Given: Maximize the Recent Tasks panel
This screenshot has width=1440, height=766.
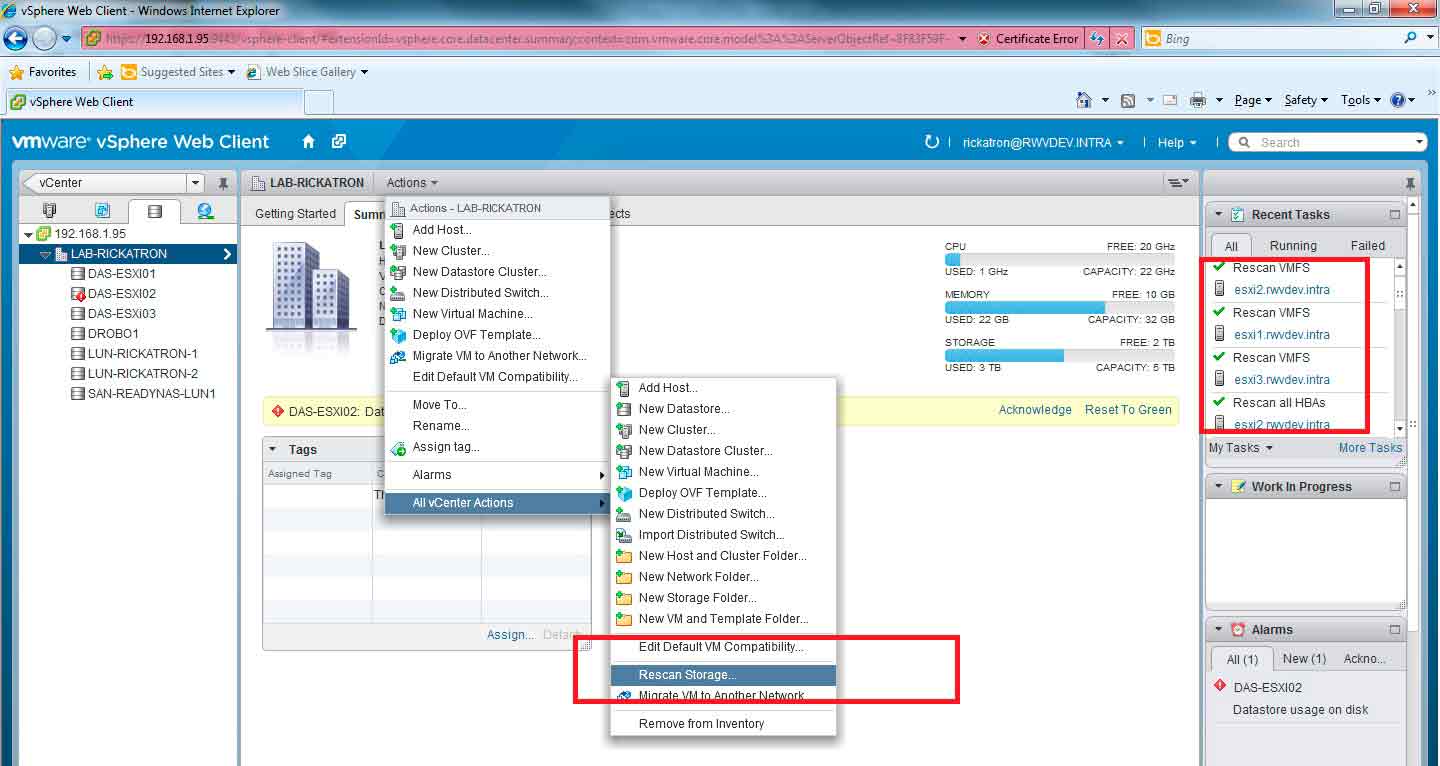Looking at the screenshot, I should tap(1395, 215).
